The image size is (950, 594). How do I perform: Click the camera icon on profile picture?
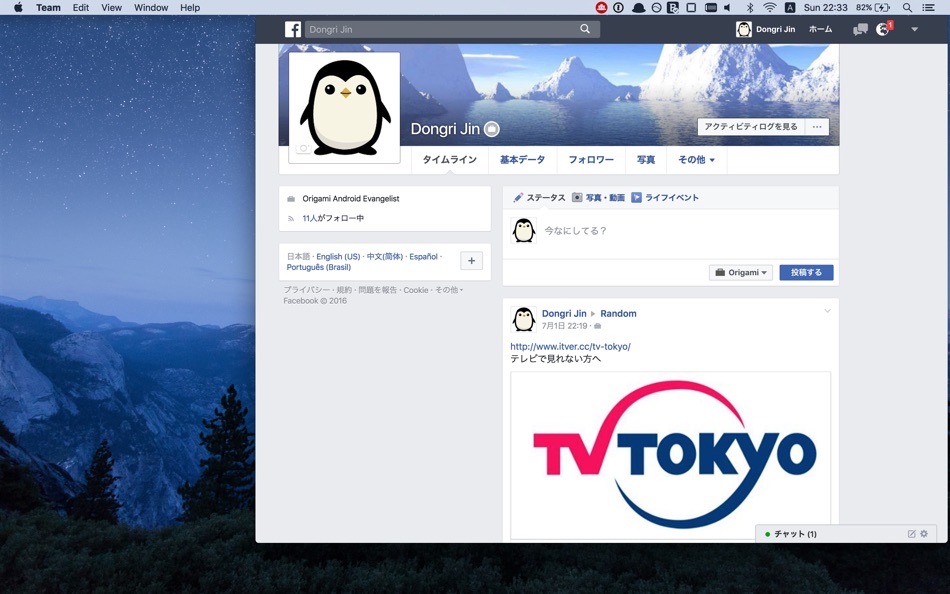[304, 148]
